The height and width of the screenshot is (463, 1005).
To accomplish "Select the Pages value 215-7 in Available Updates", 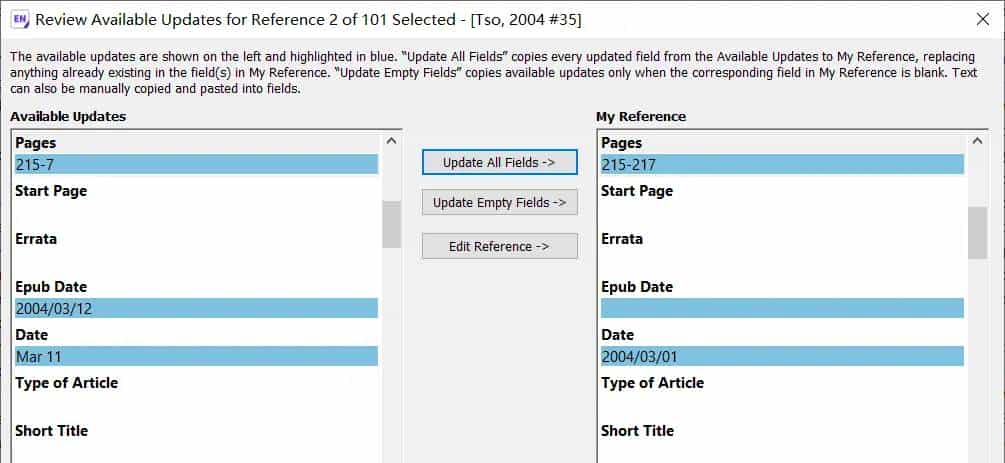I will click(196, 165).
